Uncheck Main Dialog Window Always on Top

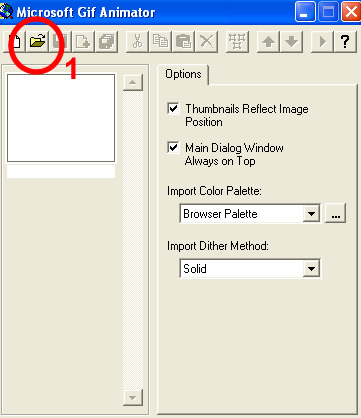pos(173,147)
